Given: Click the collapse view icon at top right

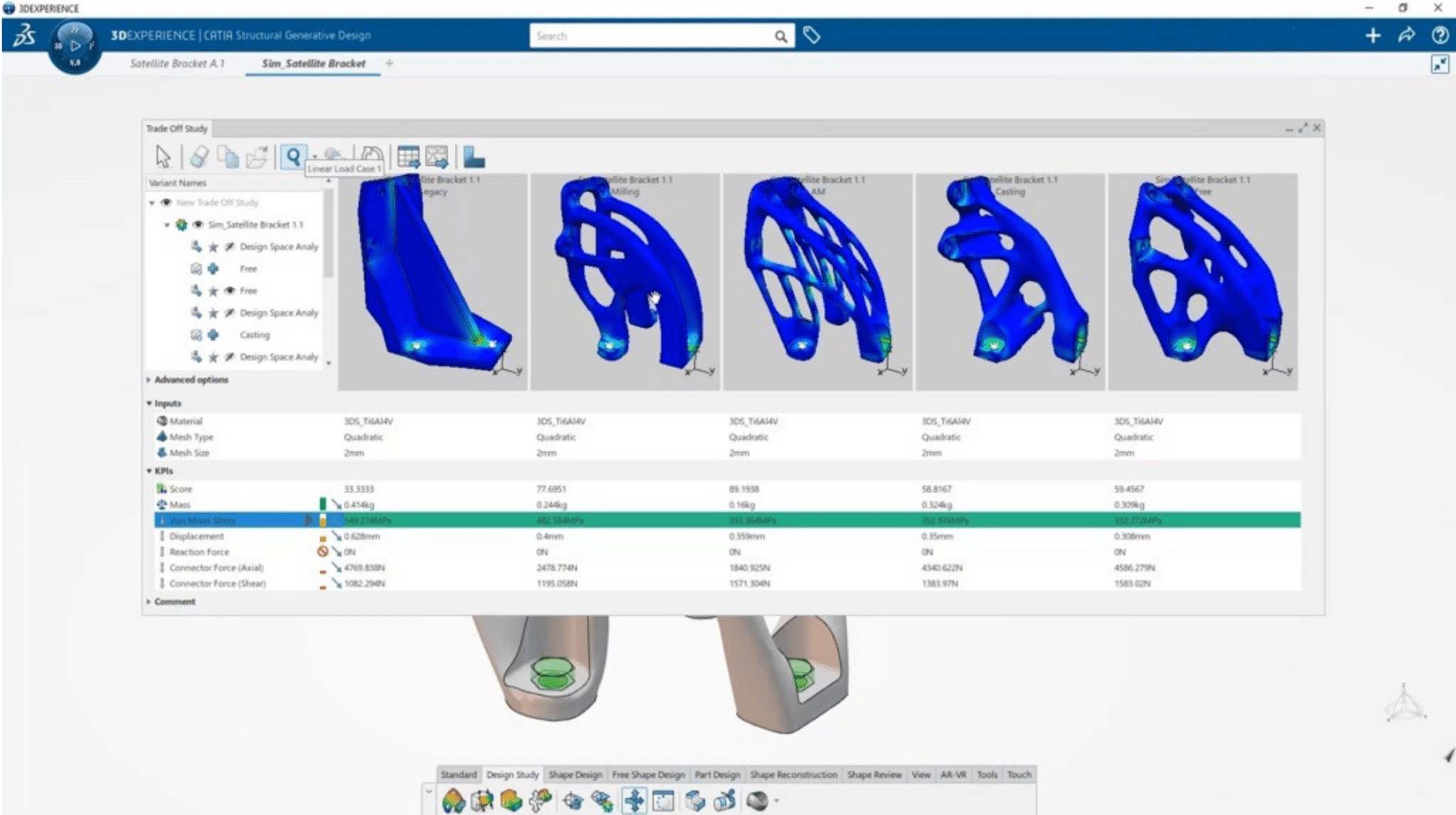Looking at the screenshot, I should [1440, 65].
